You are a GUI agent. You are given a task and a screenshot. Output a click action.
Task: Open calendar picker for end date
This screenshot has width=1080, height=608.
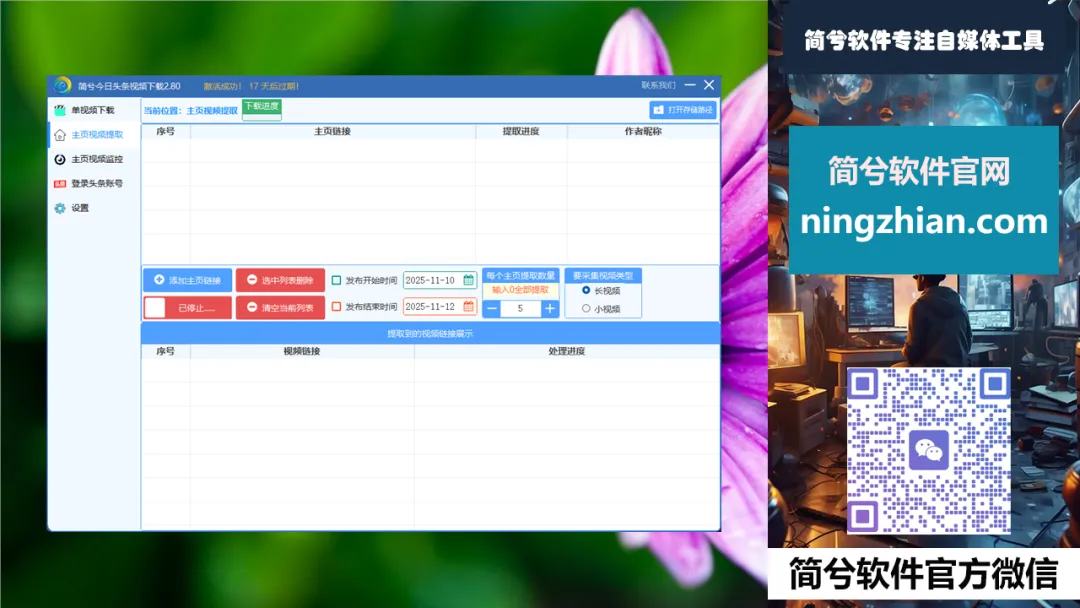[x=468, y=306]
